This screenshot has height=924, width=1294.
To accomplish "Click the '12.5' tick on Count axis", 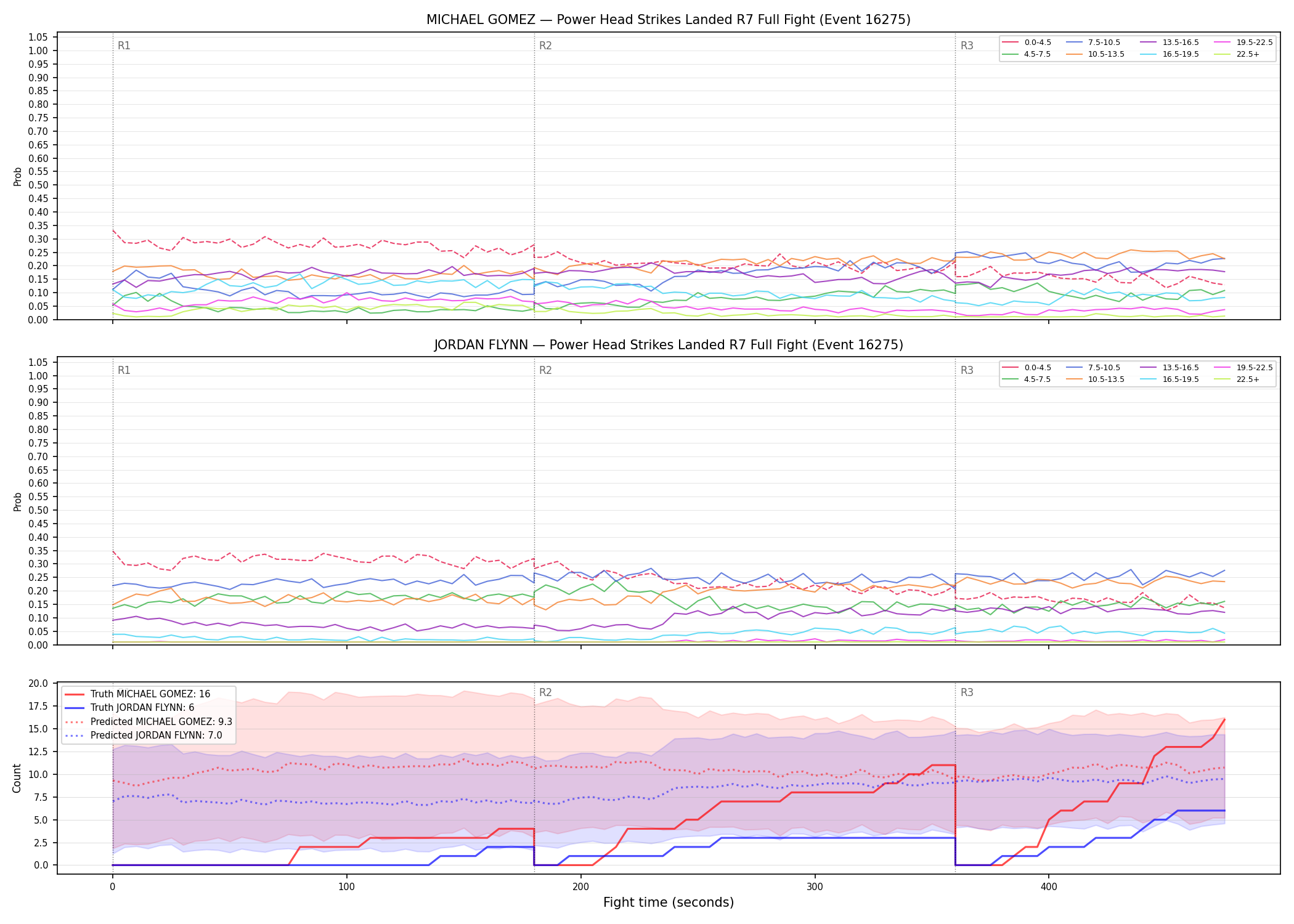I will pyautogui.click(x=38, y=752).
